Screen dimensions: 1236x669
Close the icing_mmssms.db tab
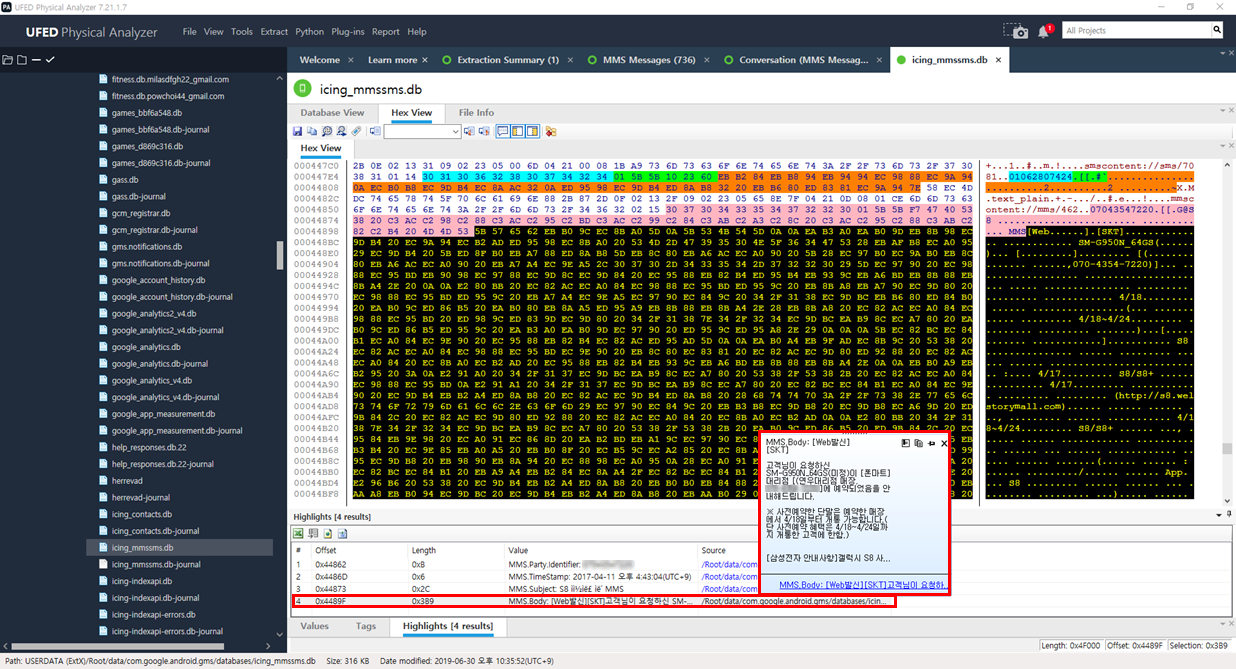click(x=997, y=60)
